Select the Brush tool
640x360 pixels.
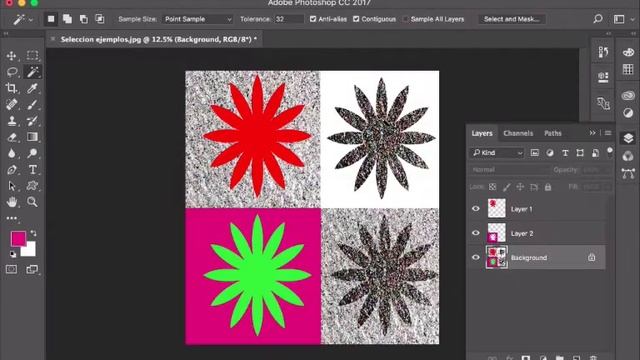32,104
